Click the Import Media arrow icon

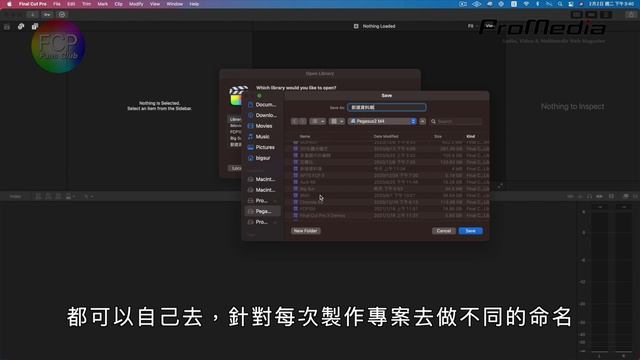pos(32,15)
